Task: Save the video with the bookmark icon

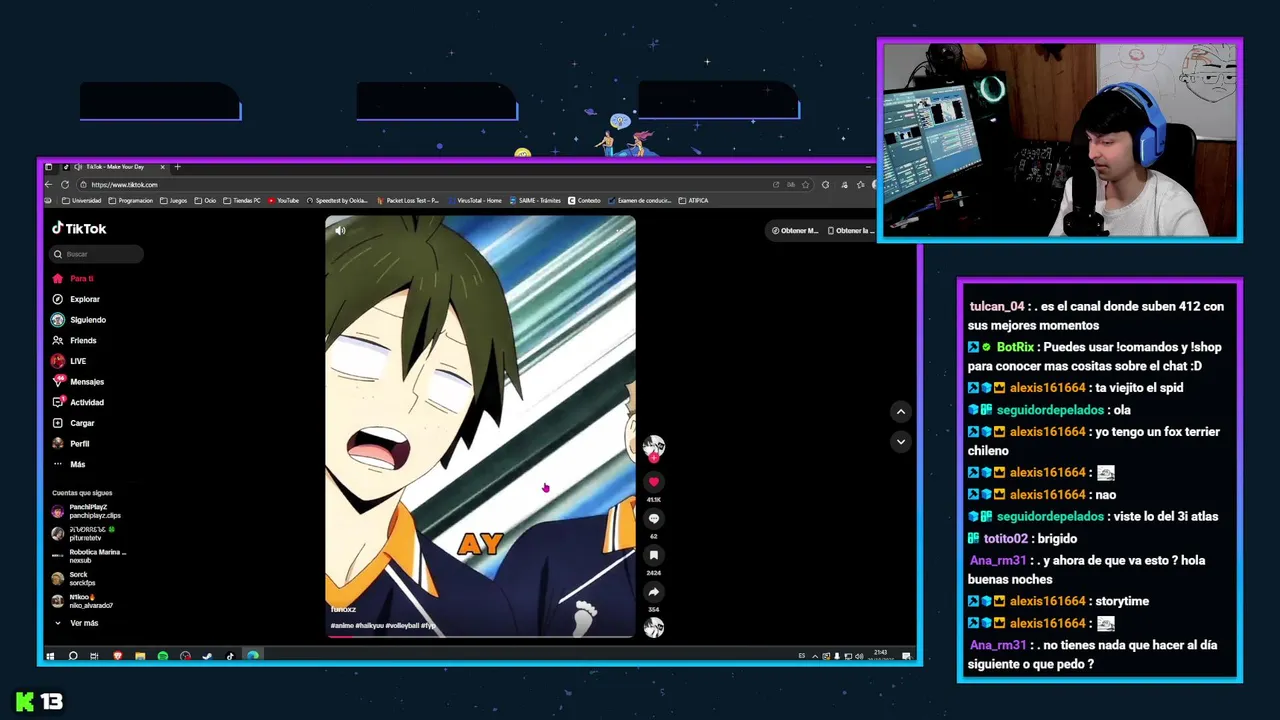Action: pyautogui.click(x=654, y=555)
